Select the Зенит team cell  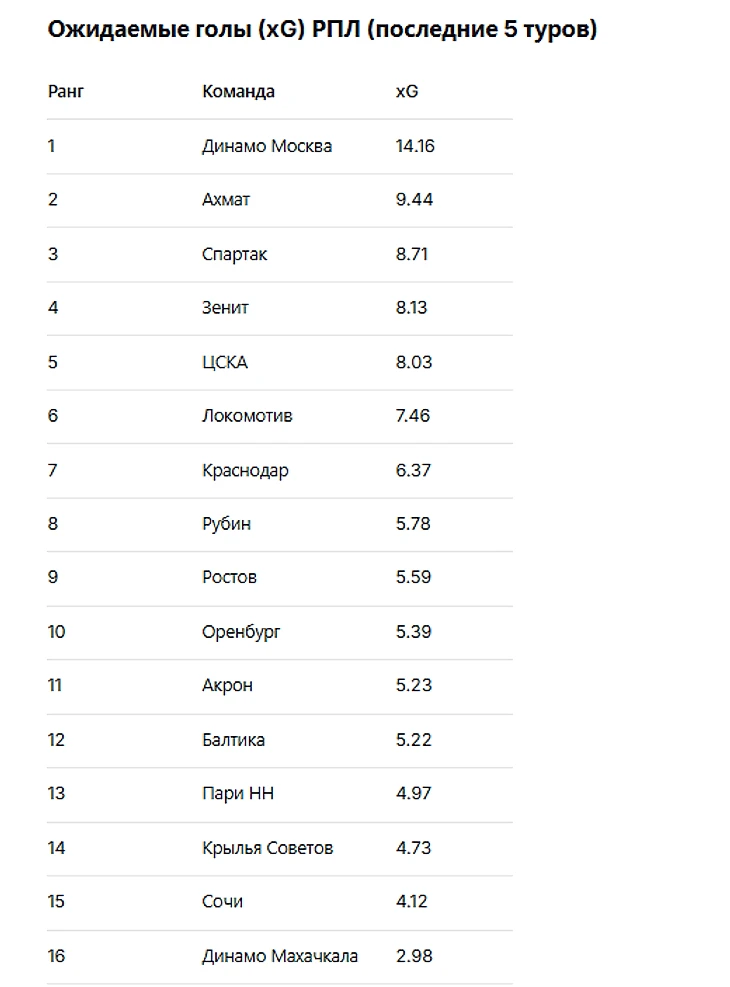[225, 308]
